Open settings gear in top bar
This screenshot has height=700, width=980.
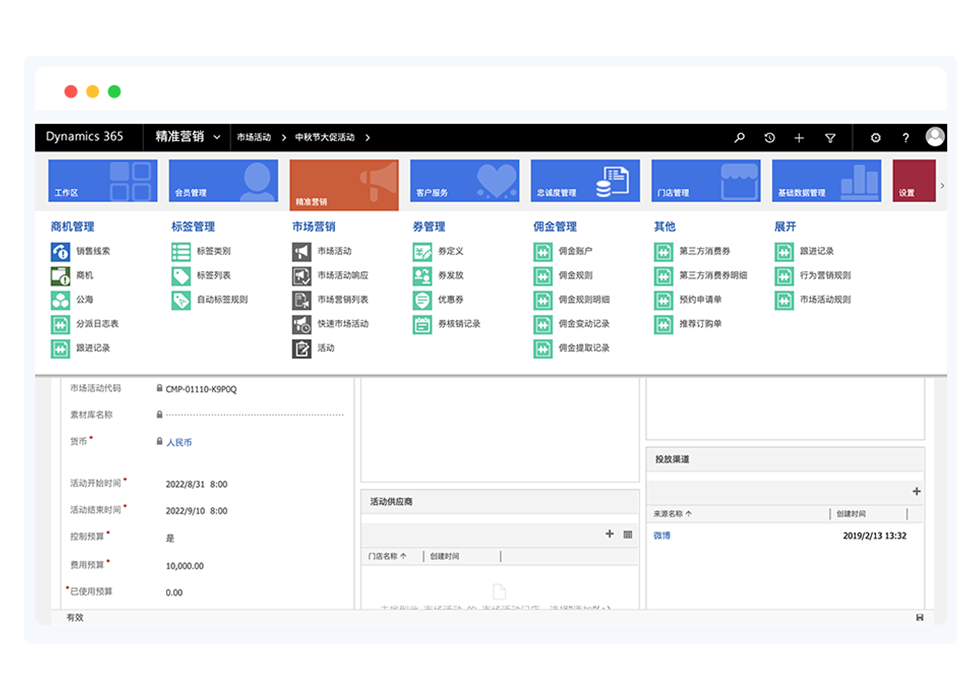[x=875, y=138]
